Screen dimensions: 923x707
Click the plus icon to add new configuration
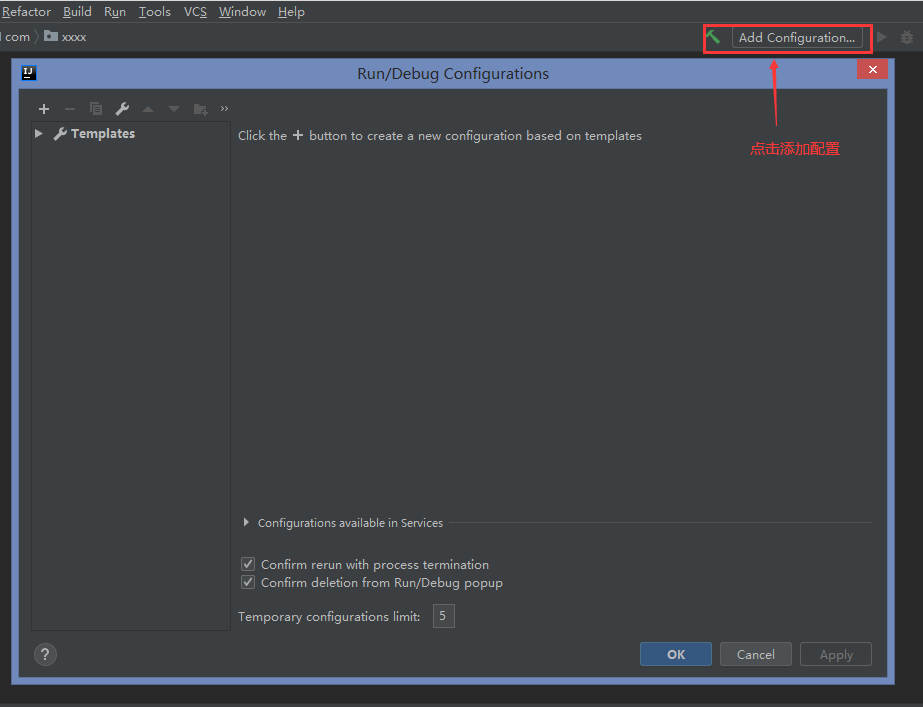(44, 109)
